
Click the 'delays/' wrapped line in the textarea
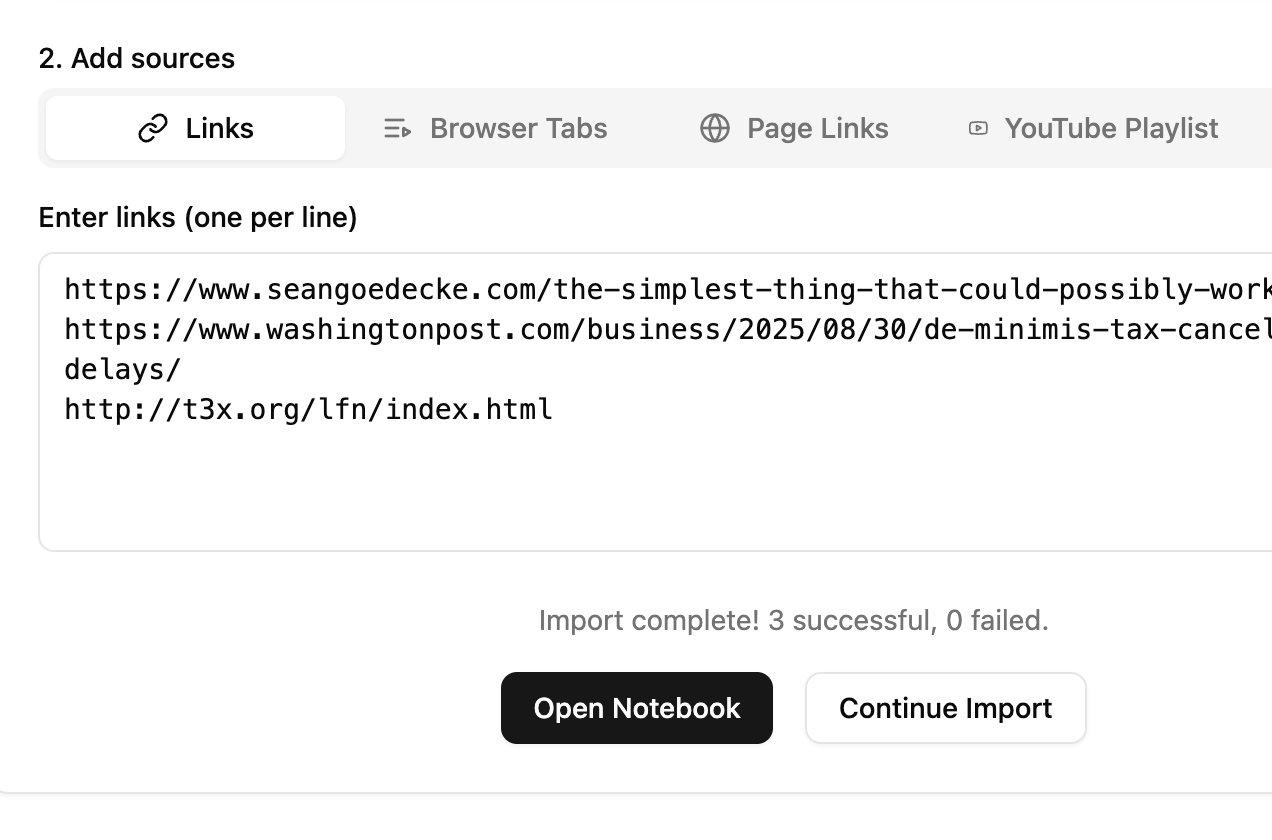(x=122, y=370)
